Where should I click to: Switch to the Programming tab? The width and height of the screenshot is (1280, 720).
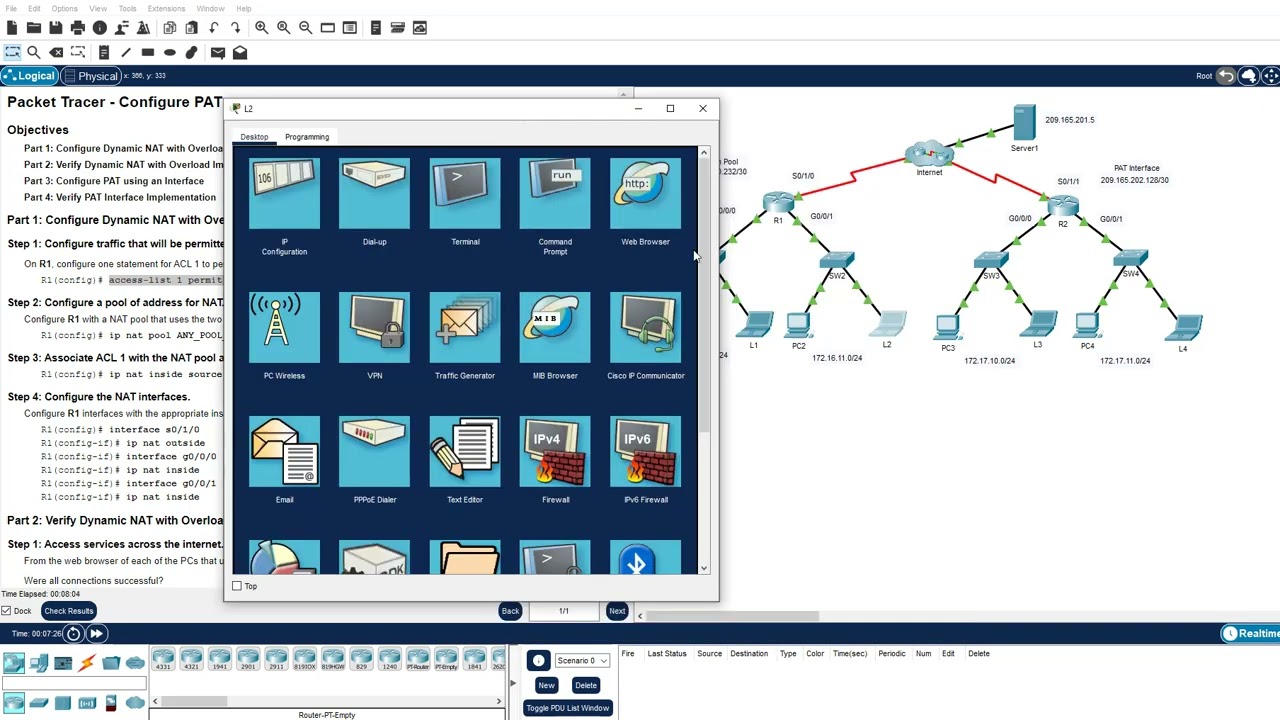(307, 137)
